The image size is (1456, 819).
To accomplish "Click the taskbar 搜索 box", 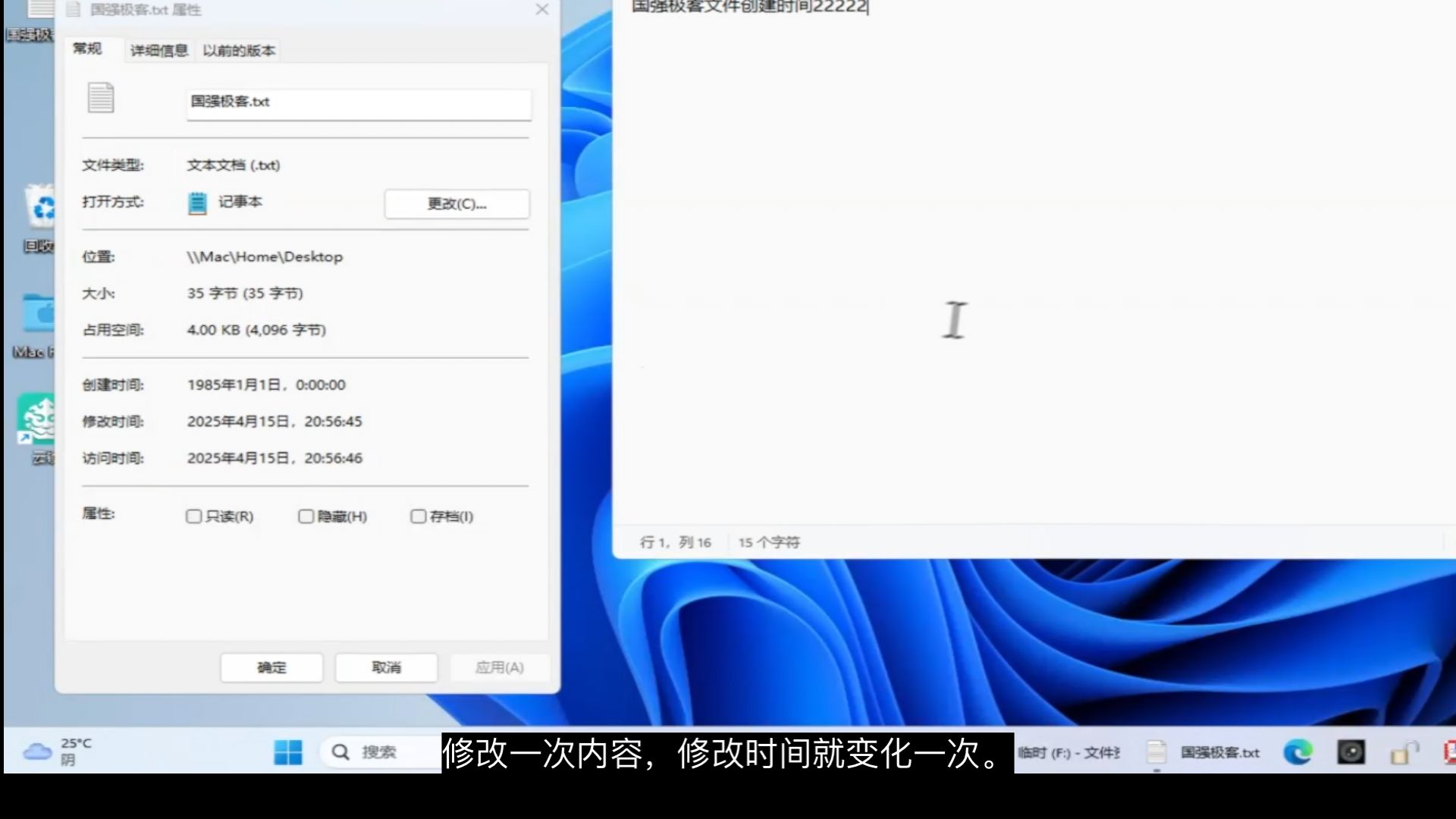I will click(381, 752).
